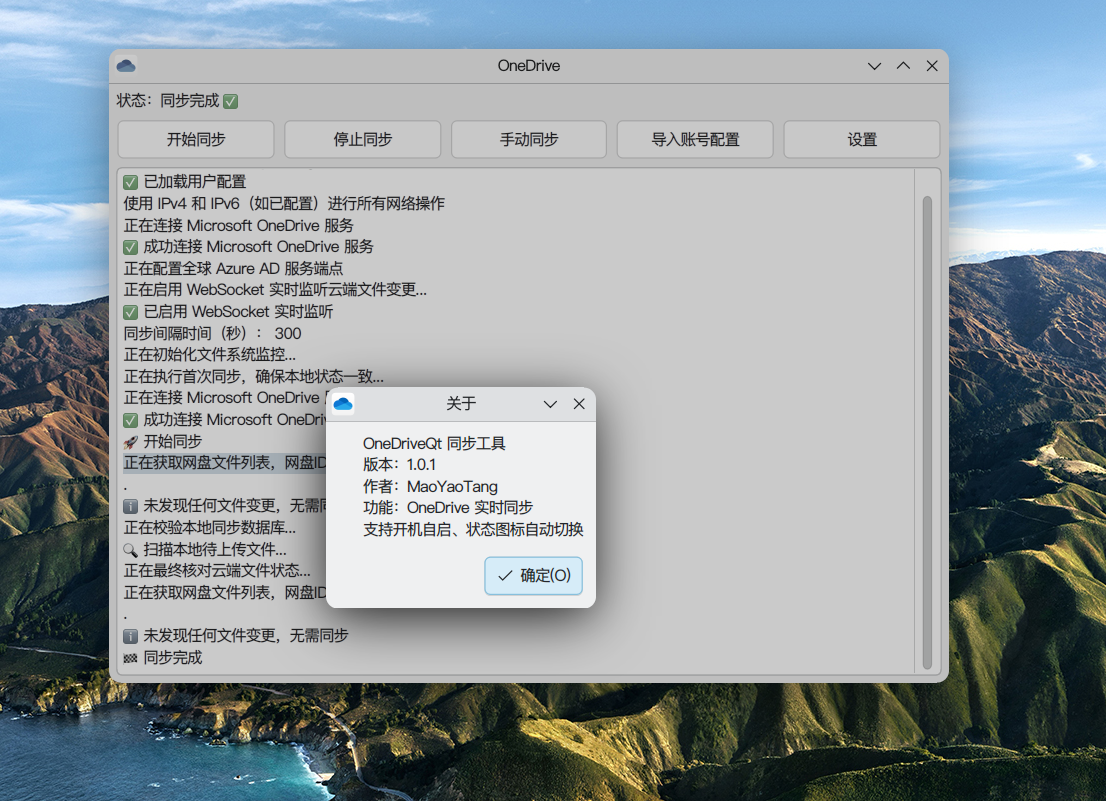Select the log line 正在最终核对云端文件状态...
The height and width of the screenshot is (801, 1106).
click(217, 571)
